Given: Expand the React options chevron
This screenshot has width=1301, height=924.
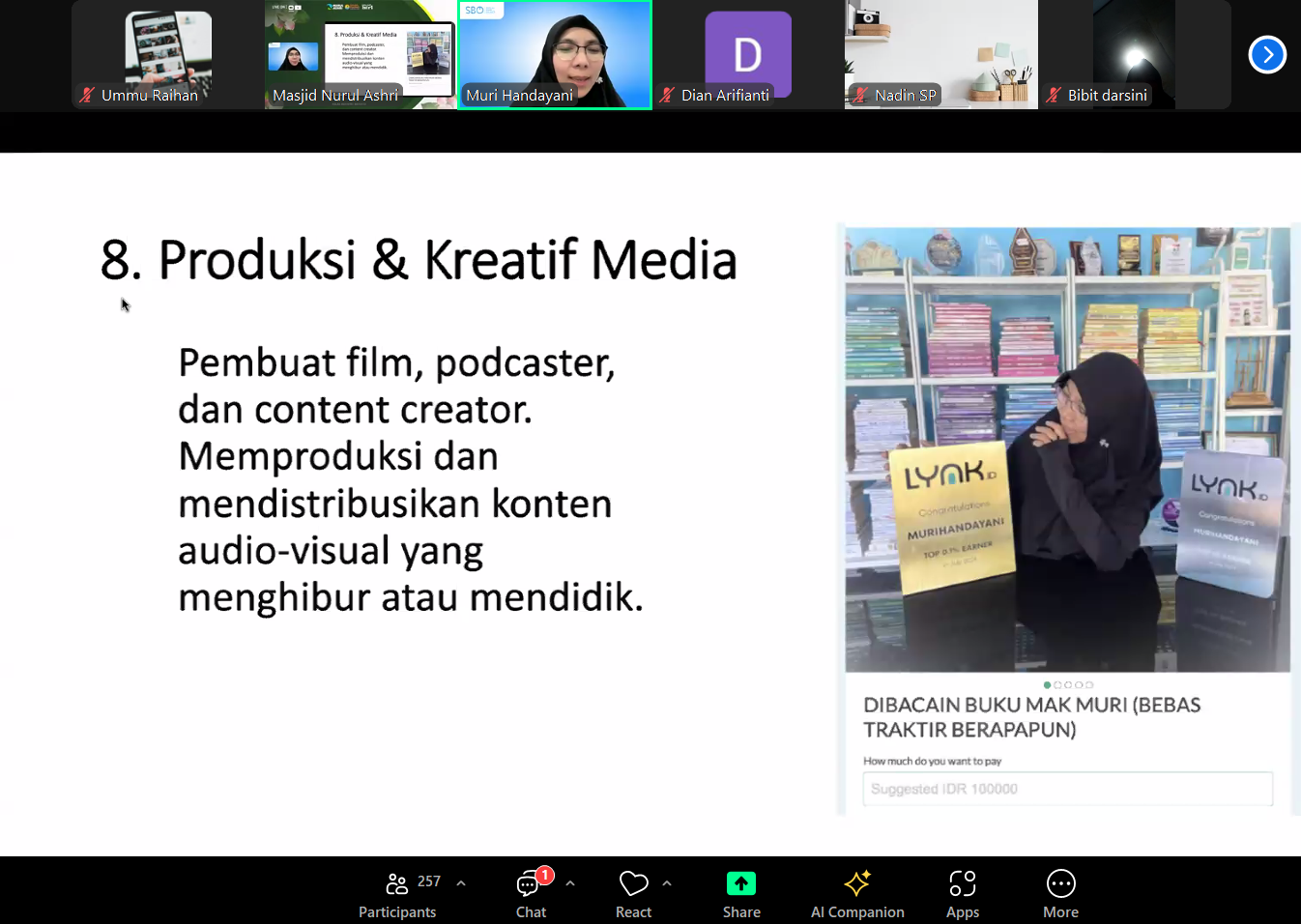Looking at the screenshot, I should pos(667,883).
